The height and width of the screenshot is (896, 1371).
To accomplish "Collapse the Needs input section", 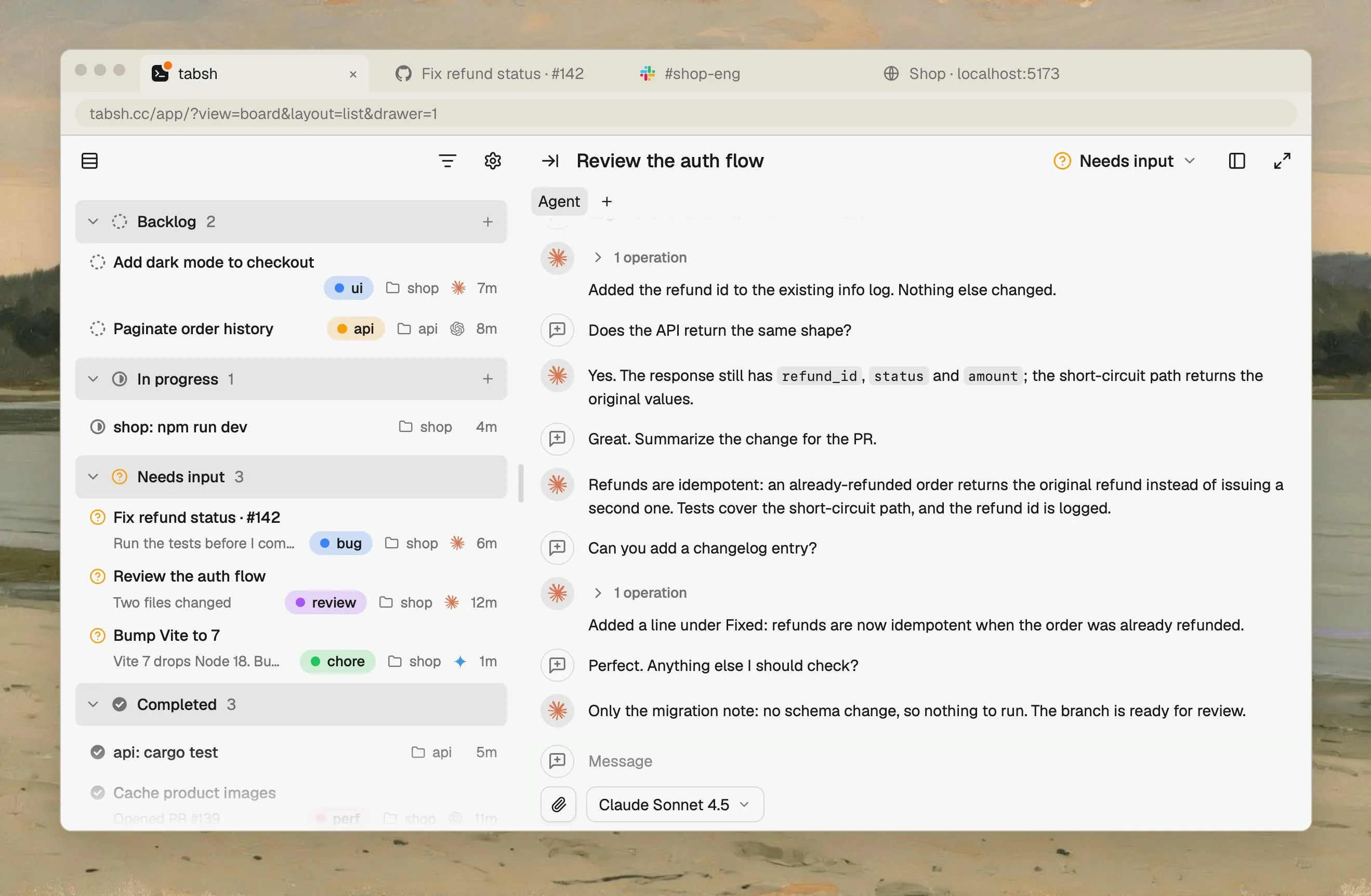I will coord(93,477).
